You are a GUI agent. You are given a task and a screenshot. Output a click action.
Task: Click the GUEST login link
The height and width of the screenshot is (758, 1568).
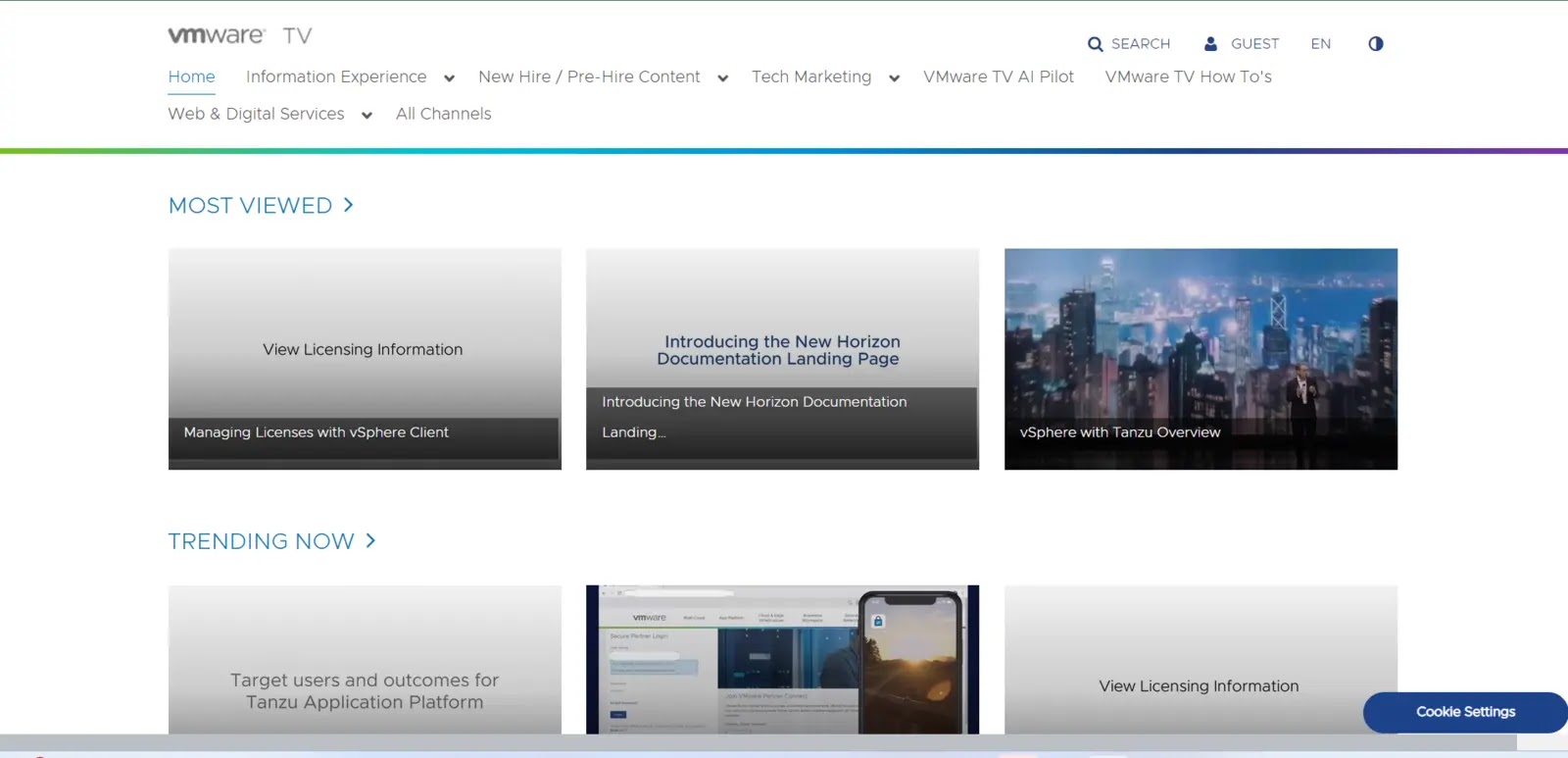pos(1255,44)
